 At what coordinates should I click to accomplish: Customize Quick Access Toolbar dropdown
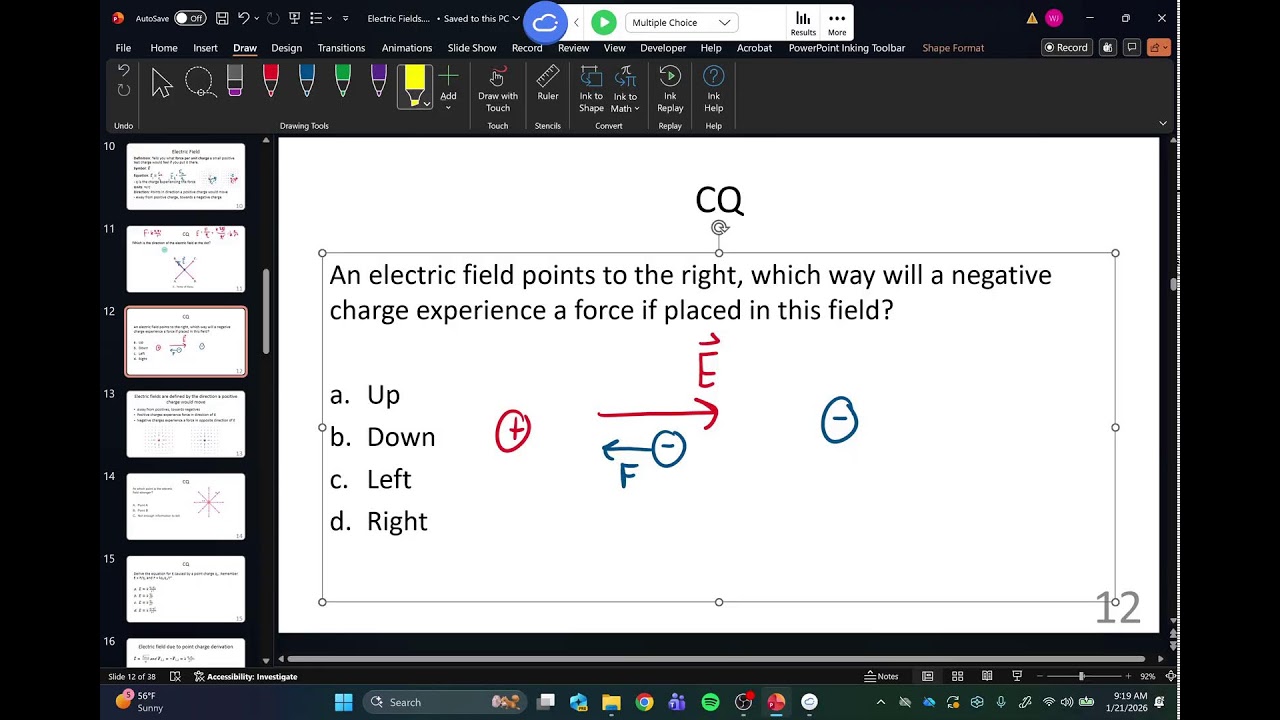[x=346, y=18]
